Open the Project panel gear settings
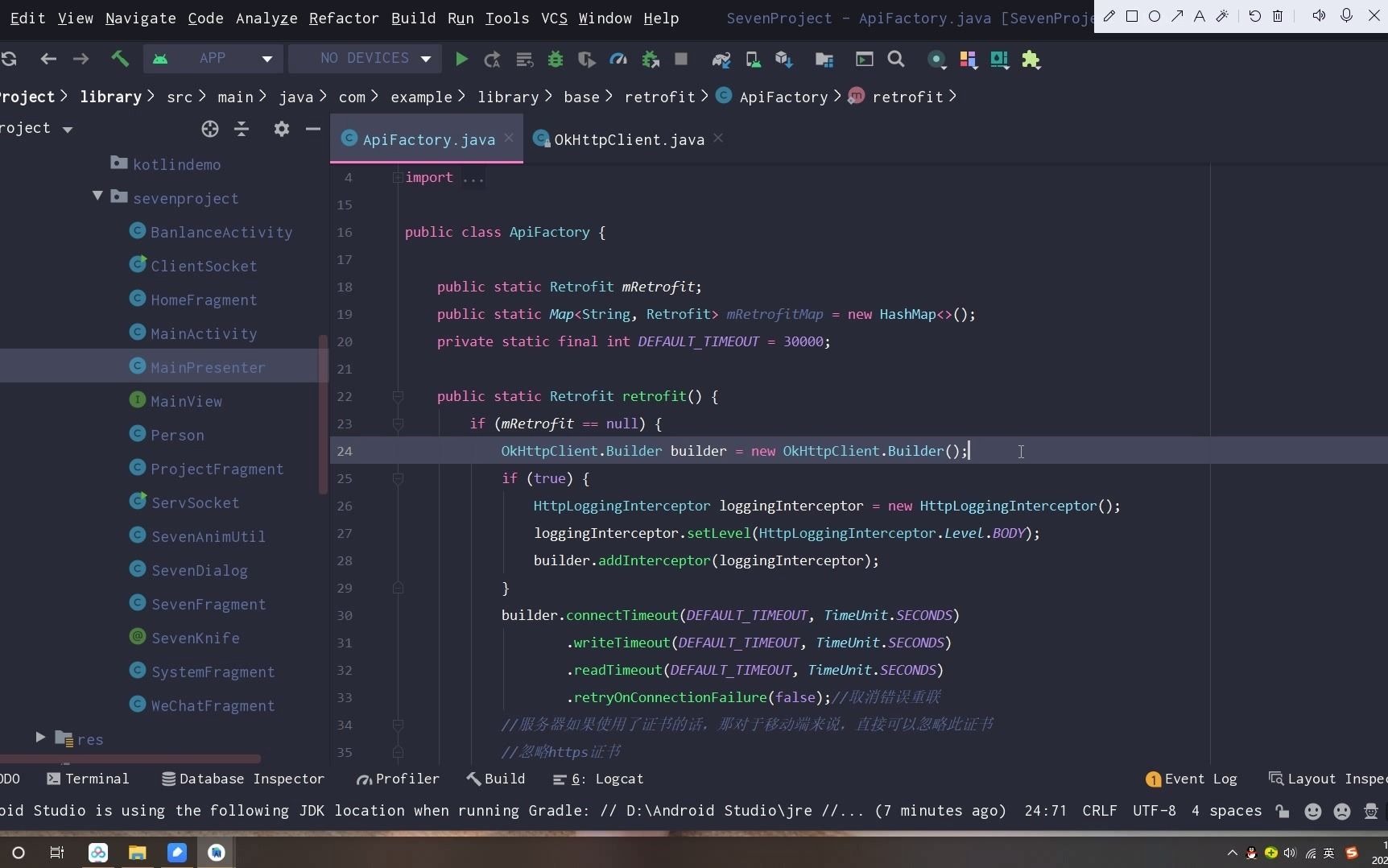This screenshot has height=868, width=1388. click(x=281, y=129)
